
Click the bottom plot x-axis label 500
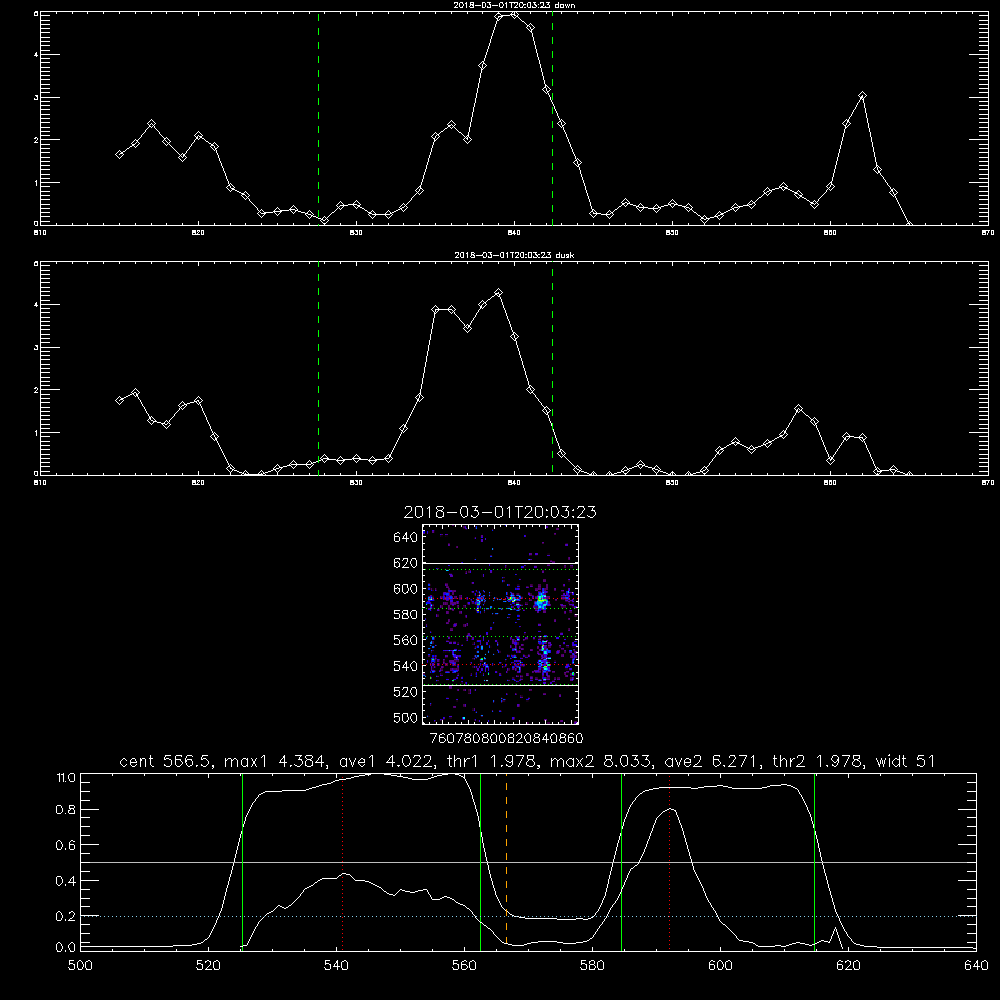[x=80, y=965]
